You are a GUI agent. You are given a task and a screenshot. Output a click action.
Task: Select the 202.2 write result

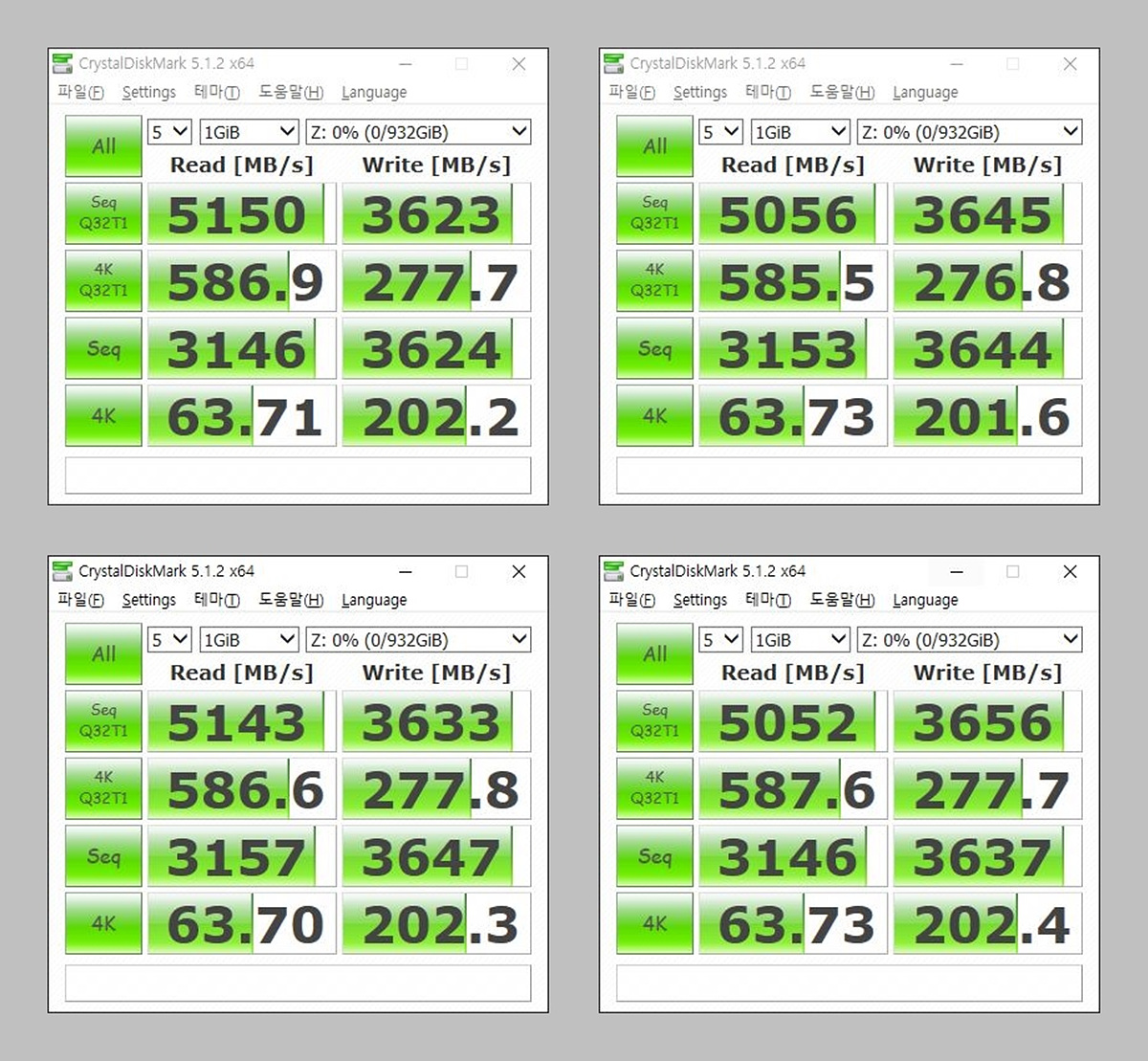436,415
